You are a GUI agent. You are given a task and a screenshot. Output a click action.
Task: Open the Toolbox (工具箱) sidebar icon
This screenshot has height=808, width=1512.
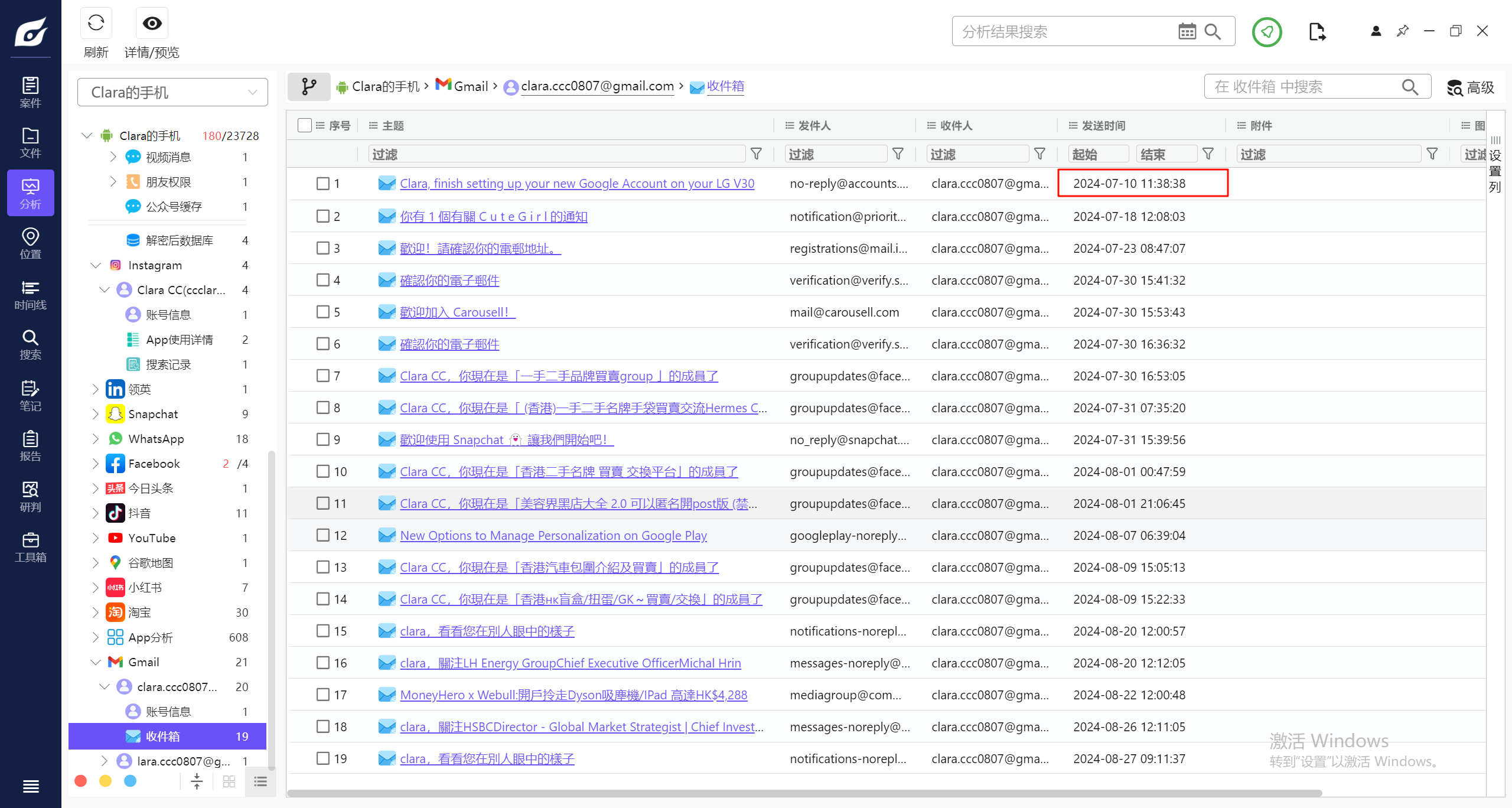(30, 547)
